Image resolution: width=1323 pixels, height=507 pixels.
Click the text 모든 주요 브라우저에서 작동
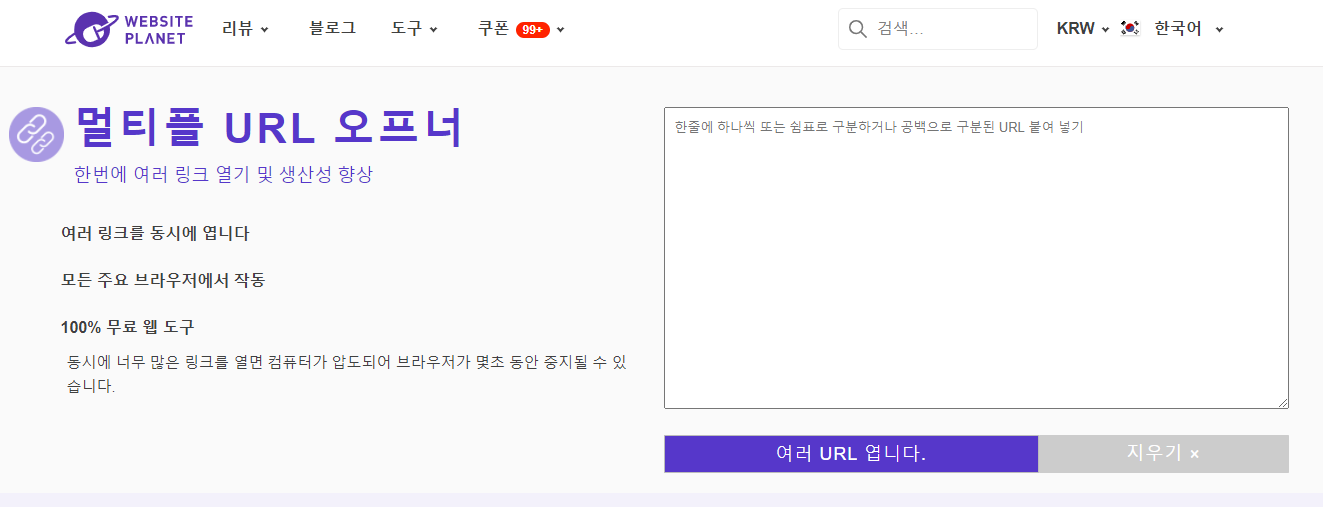coord(163,280)
